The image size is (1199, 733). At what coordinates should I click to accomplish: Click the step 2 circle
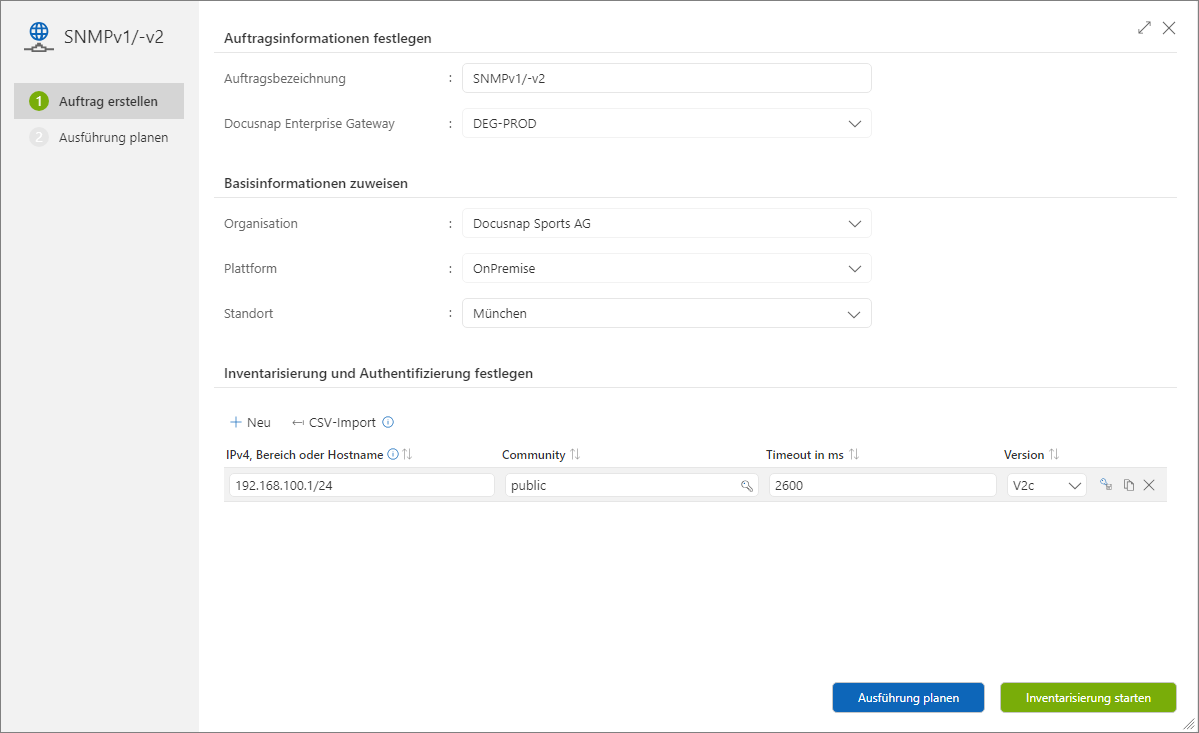pos(39,137)
